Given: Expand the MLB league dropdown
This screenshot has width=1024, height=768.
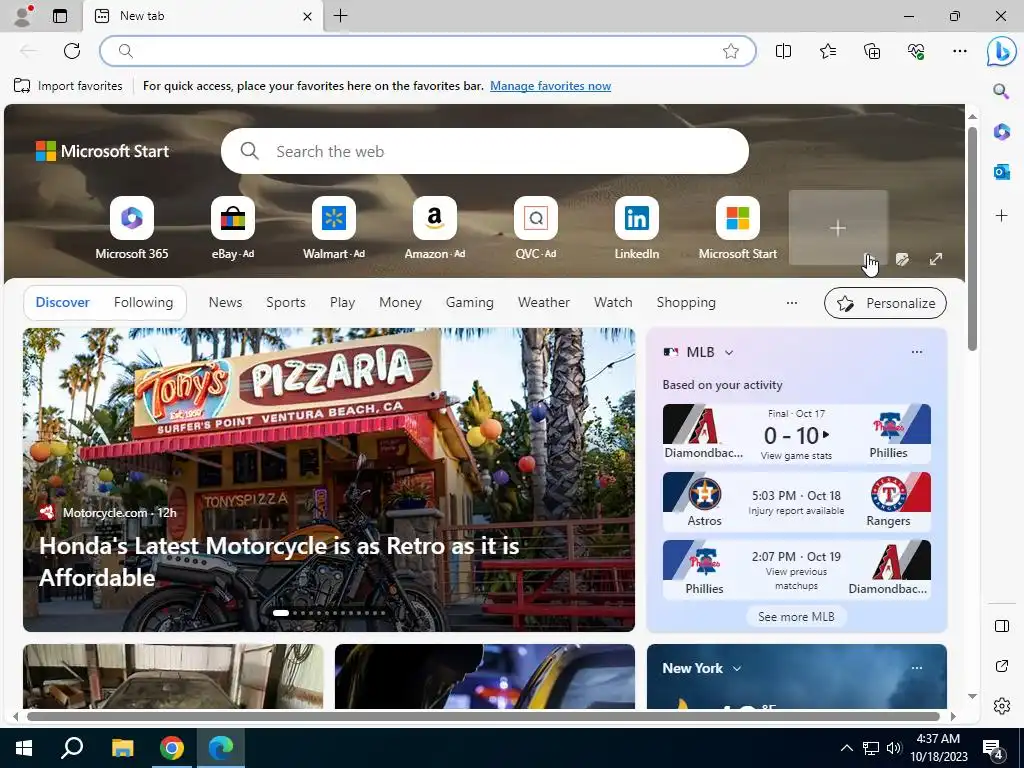Looking at the screenshot, I should [729, 353].
